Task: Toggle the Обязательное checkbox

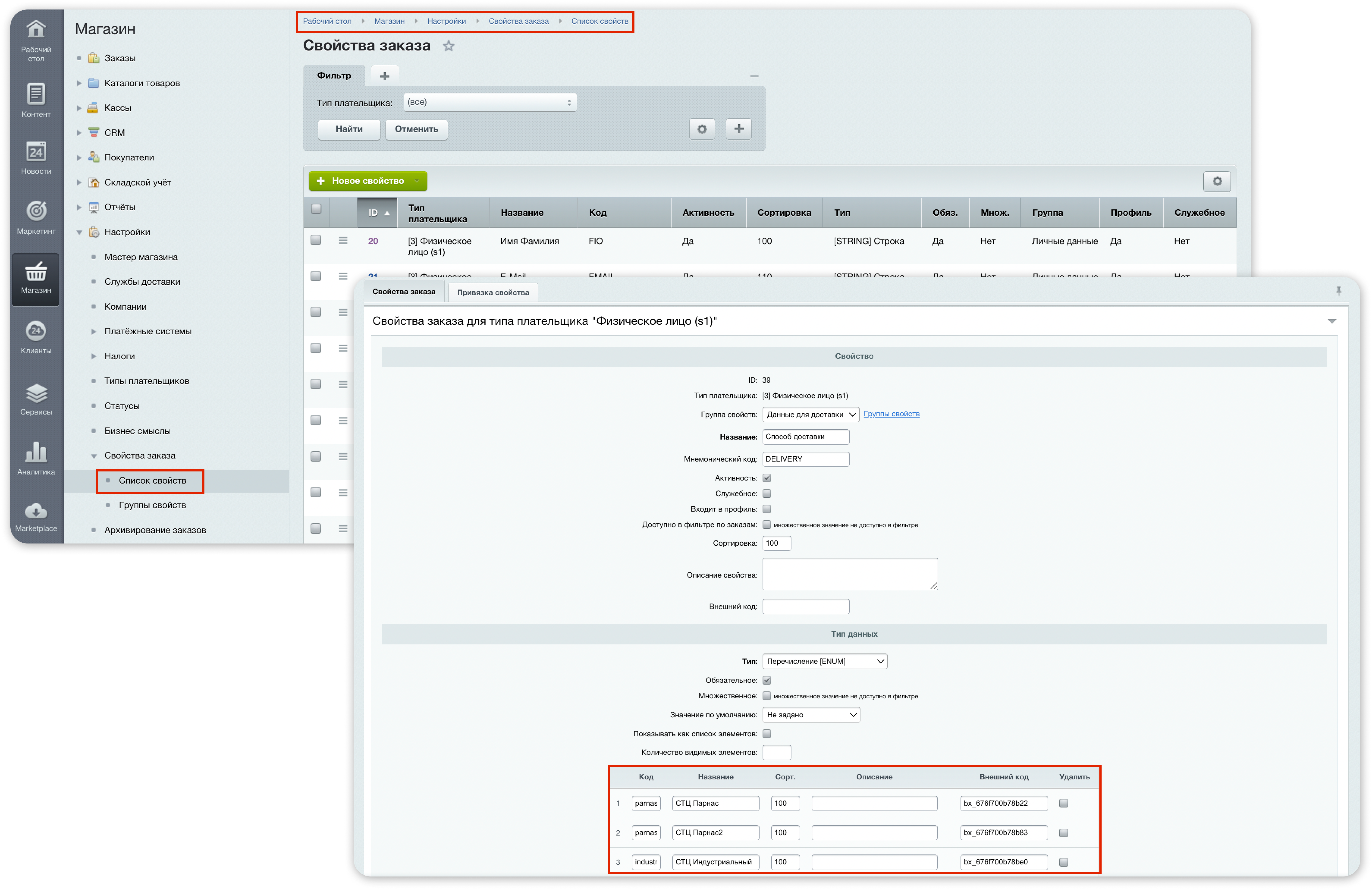Action: click(767, 680)
